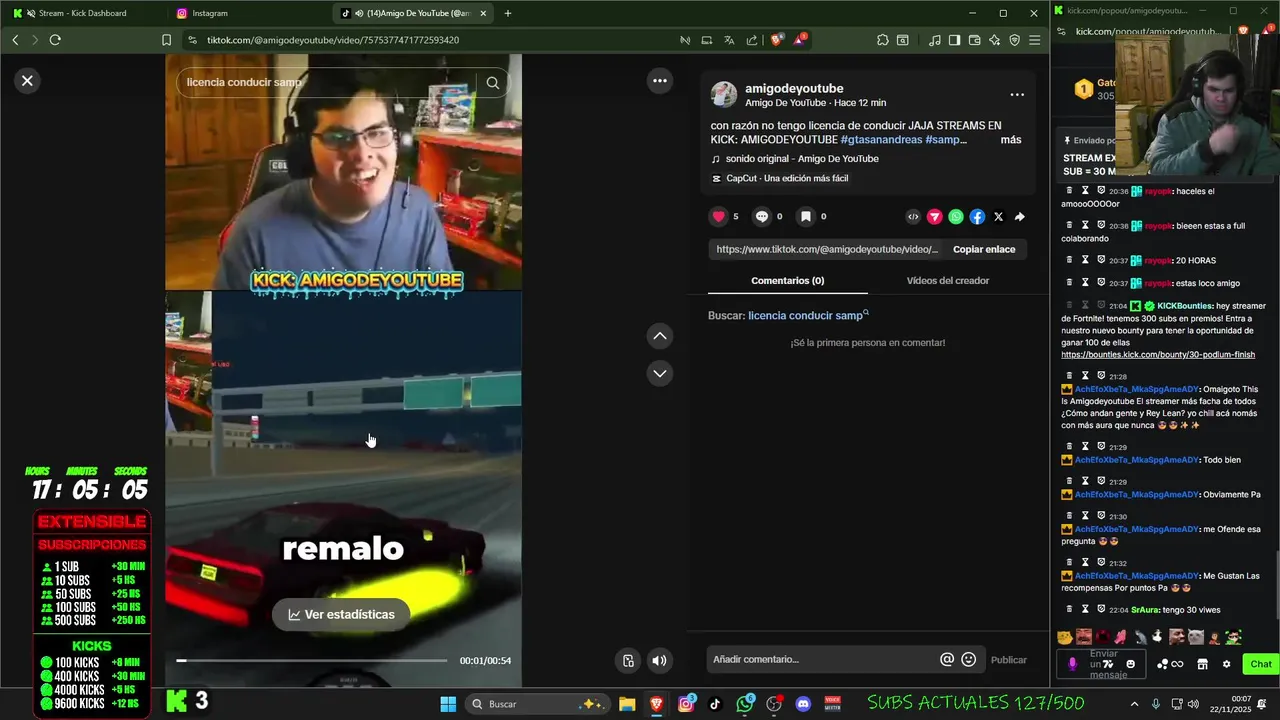1280x720 pixels.
Task: Open bounties.kick.com link in Kick chat
Action: click(x=1158, y=354)
